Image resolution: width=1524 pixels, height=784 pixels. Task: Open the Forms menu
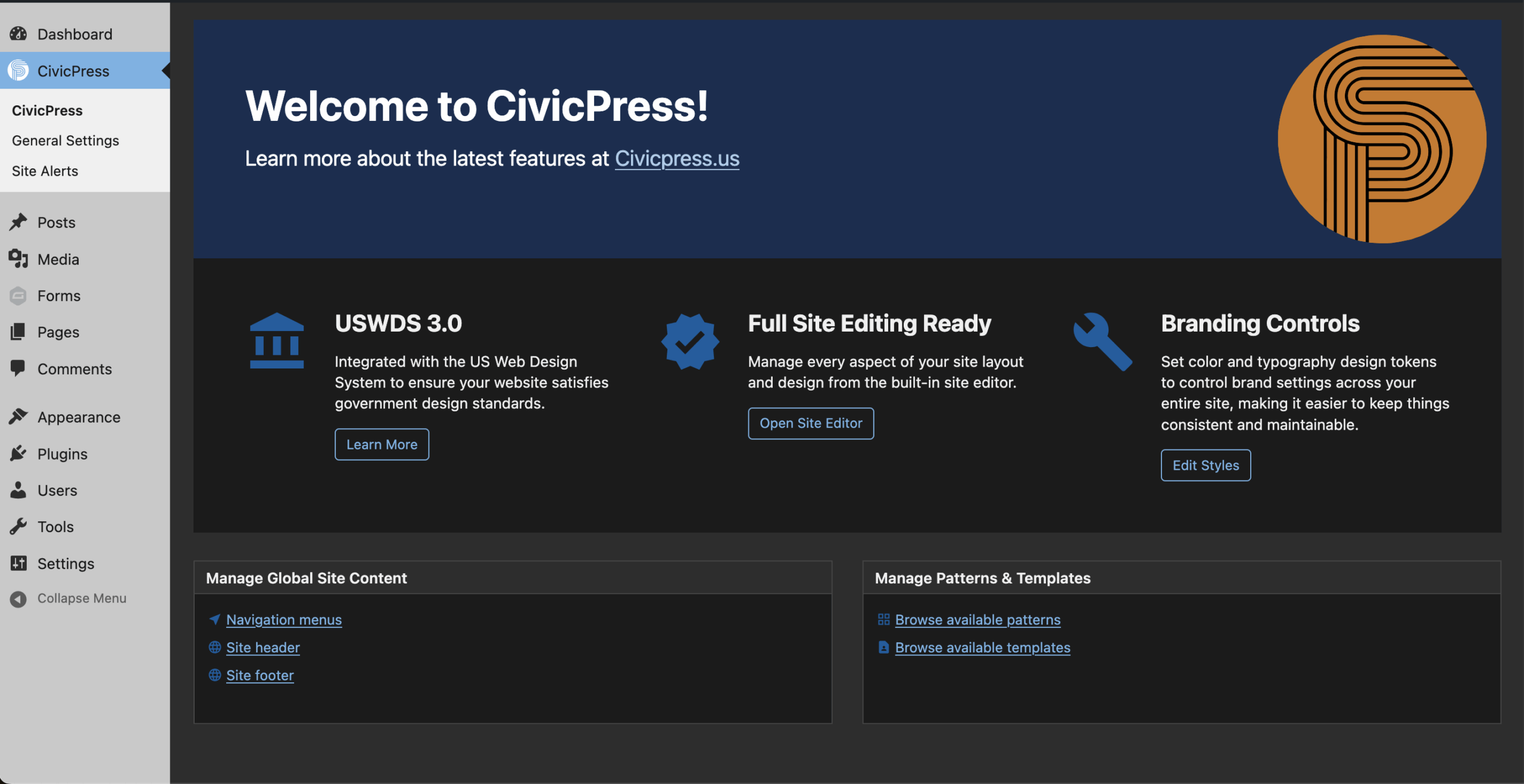85,295
